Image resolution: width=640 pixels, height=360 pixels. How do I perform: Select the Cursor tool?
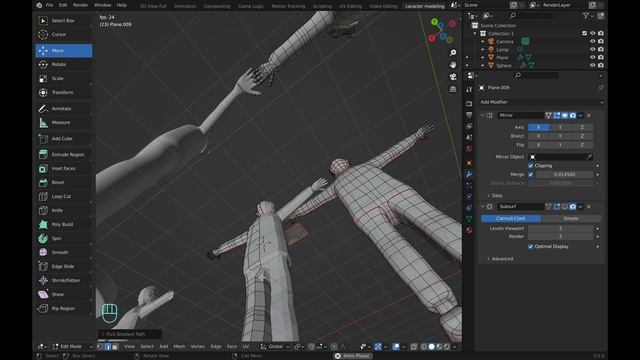click(64, 35)
